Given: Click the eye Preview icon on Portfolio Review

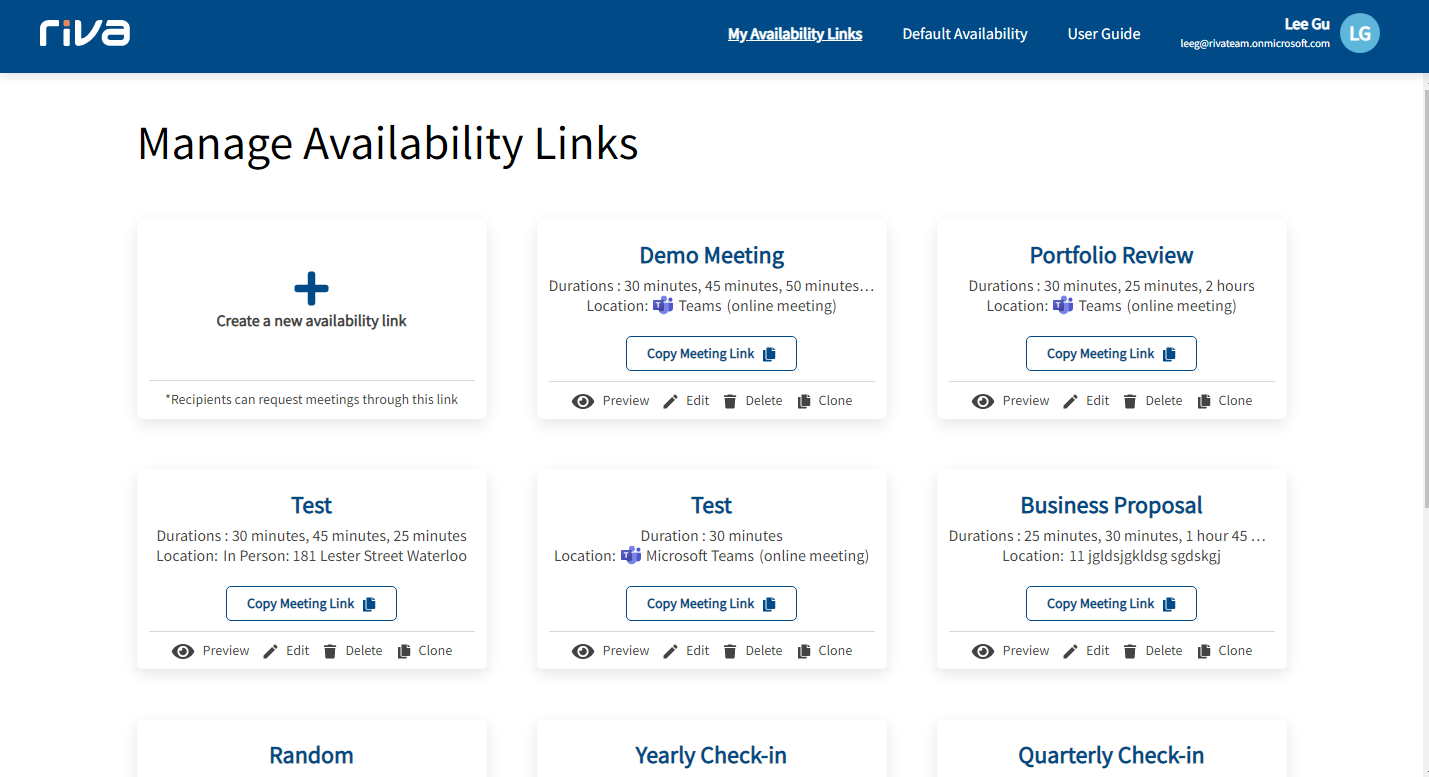Looking at the screenshot, I should coord(983,401).
